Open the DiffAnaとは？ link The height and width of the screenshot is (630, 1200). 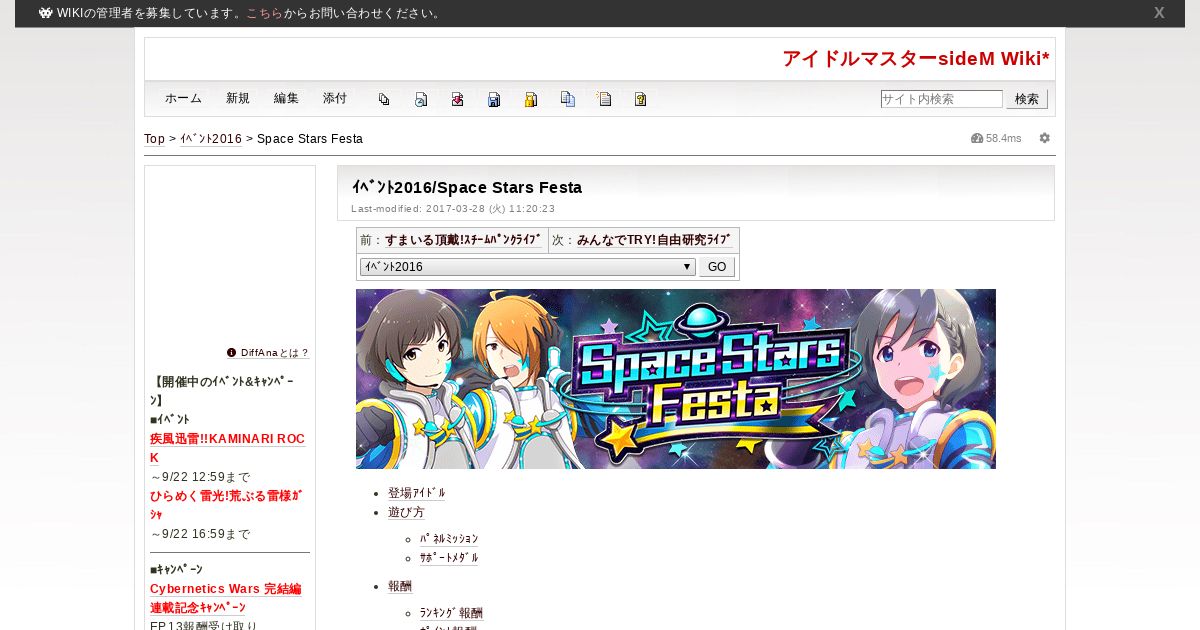(275, 353)
